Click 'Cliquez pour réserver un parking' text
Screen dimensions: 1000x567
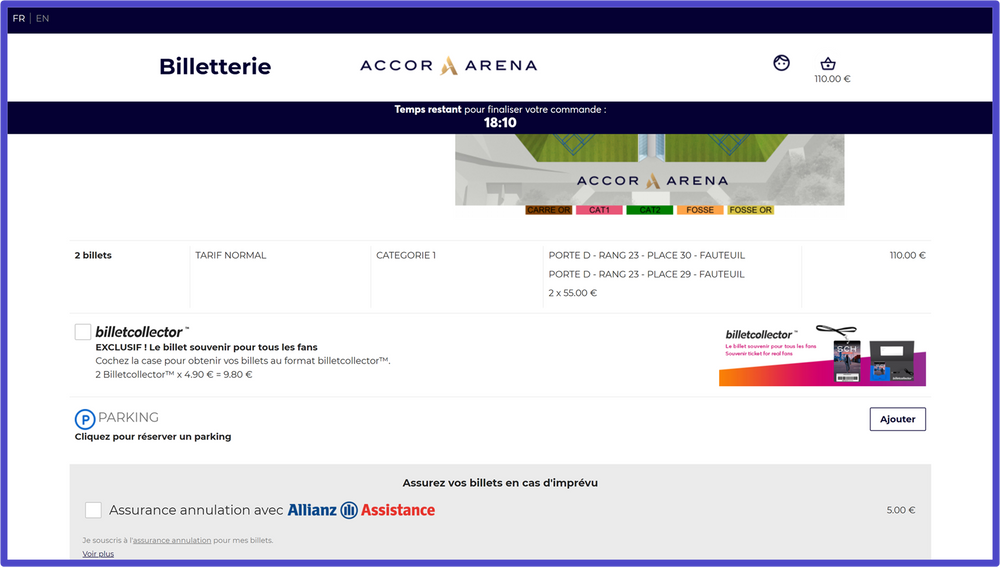pos(153,437)
